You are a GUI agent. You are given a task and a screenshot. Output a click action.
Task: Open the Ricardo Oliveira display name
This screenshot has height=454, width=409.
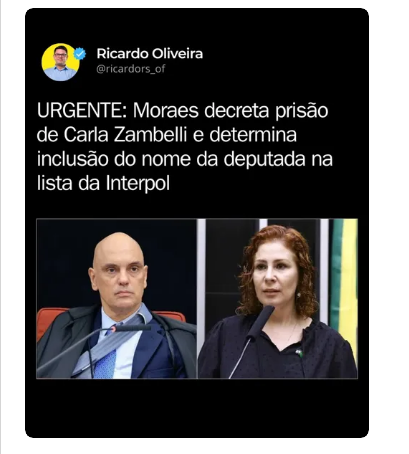150,54
